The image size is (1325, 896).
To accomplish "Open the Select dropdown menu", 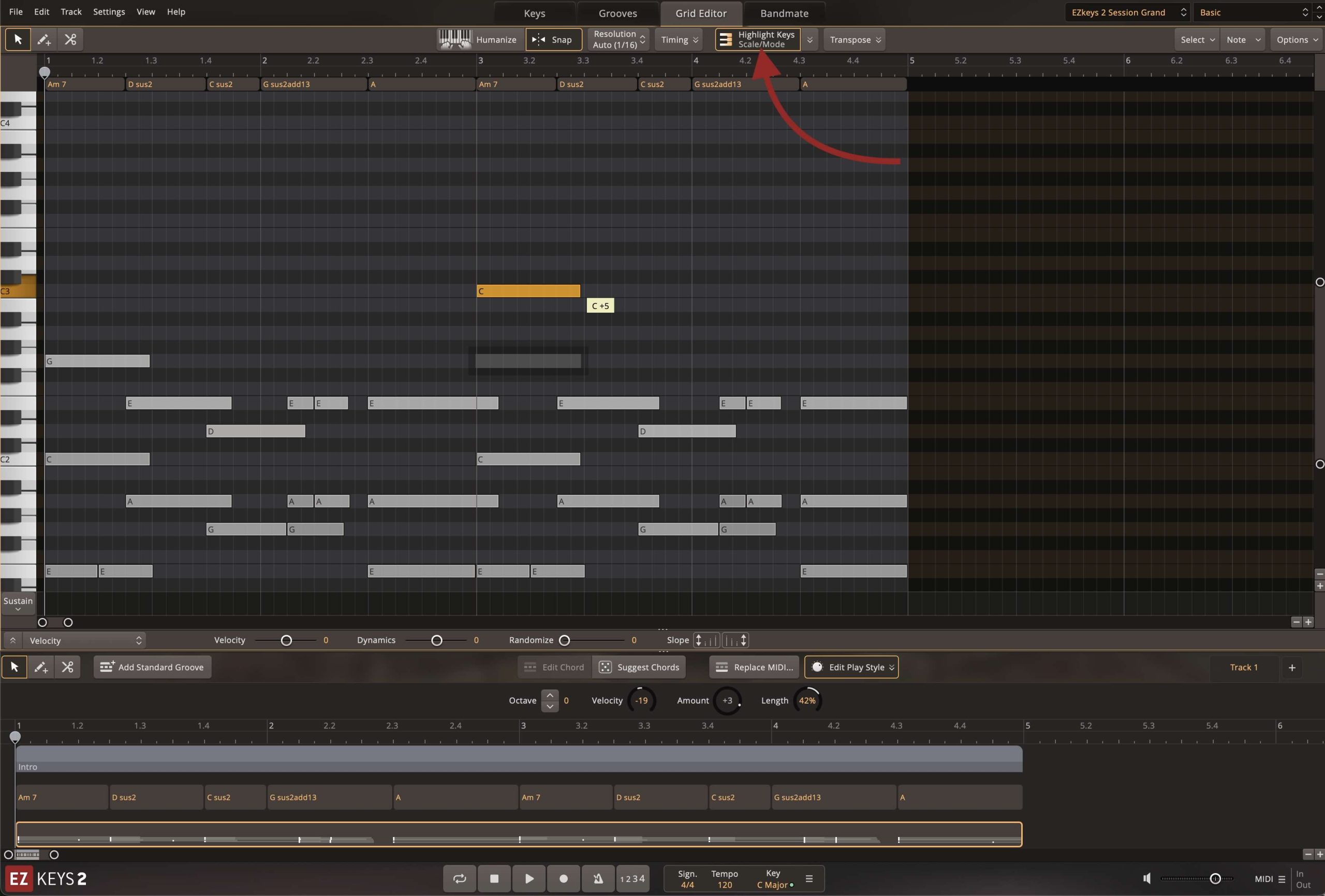I will tap(1197, 39).
